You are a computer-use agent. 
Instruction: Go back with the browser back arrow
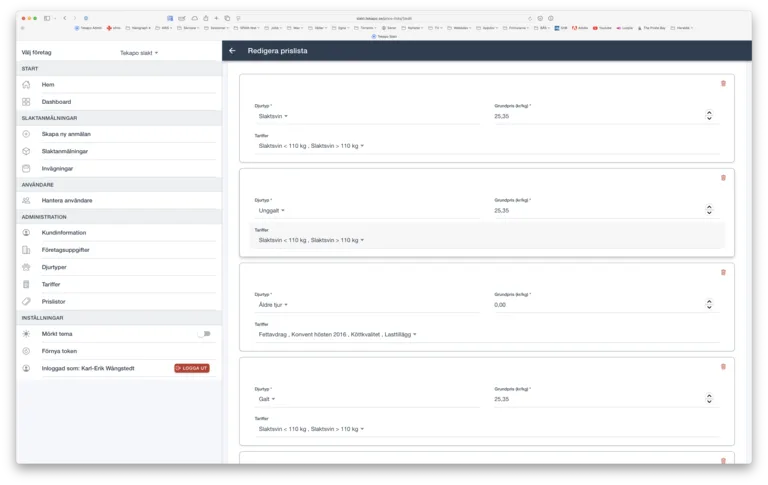(65, 18)
